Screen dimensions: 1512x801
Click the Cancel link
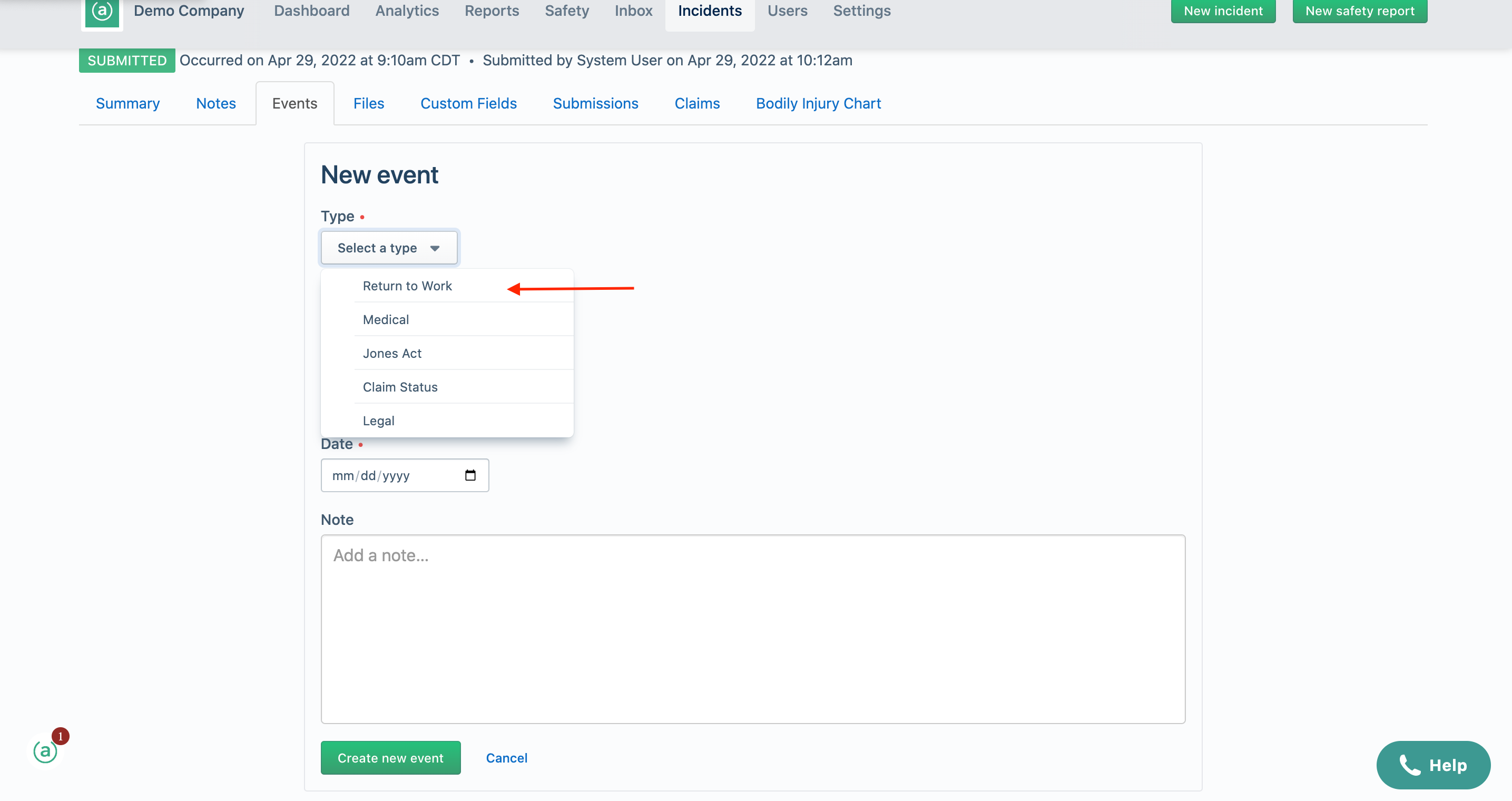coord(506,758)
